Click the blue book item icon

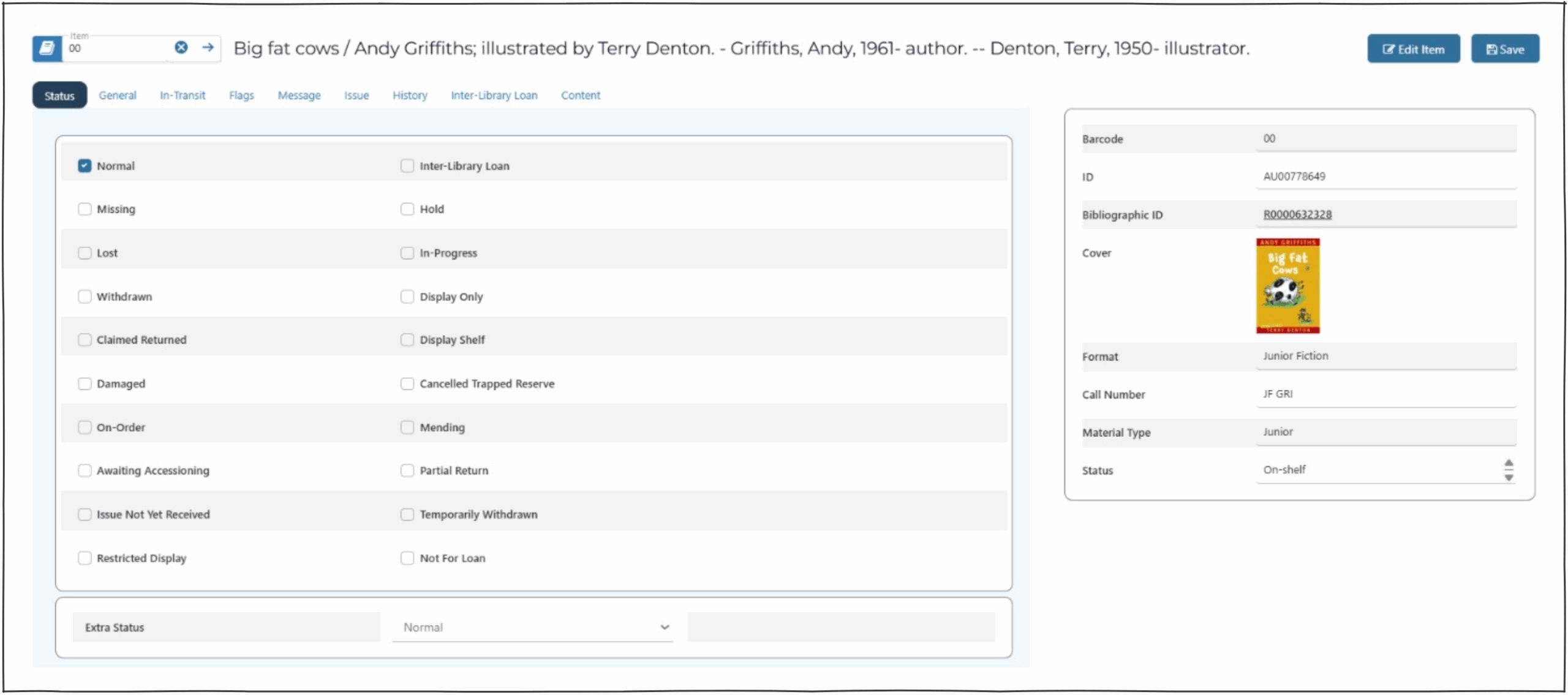[47, 48]
